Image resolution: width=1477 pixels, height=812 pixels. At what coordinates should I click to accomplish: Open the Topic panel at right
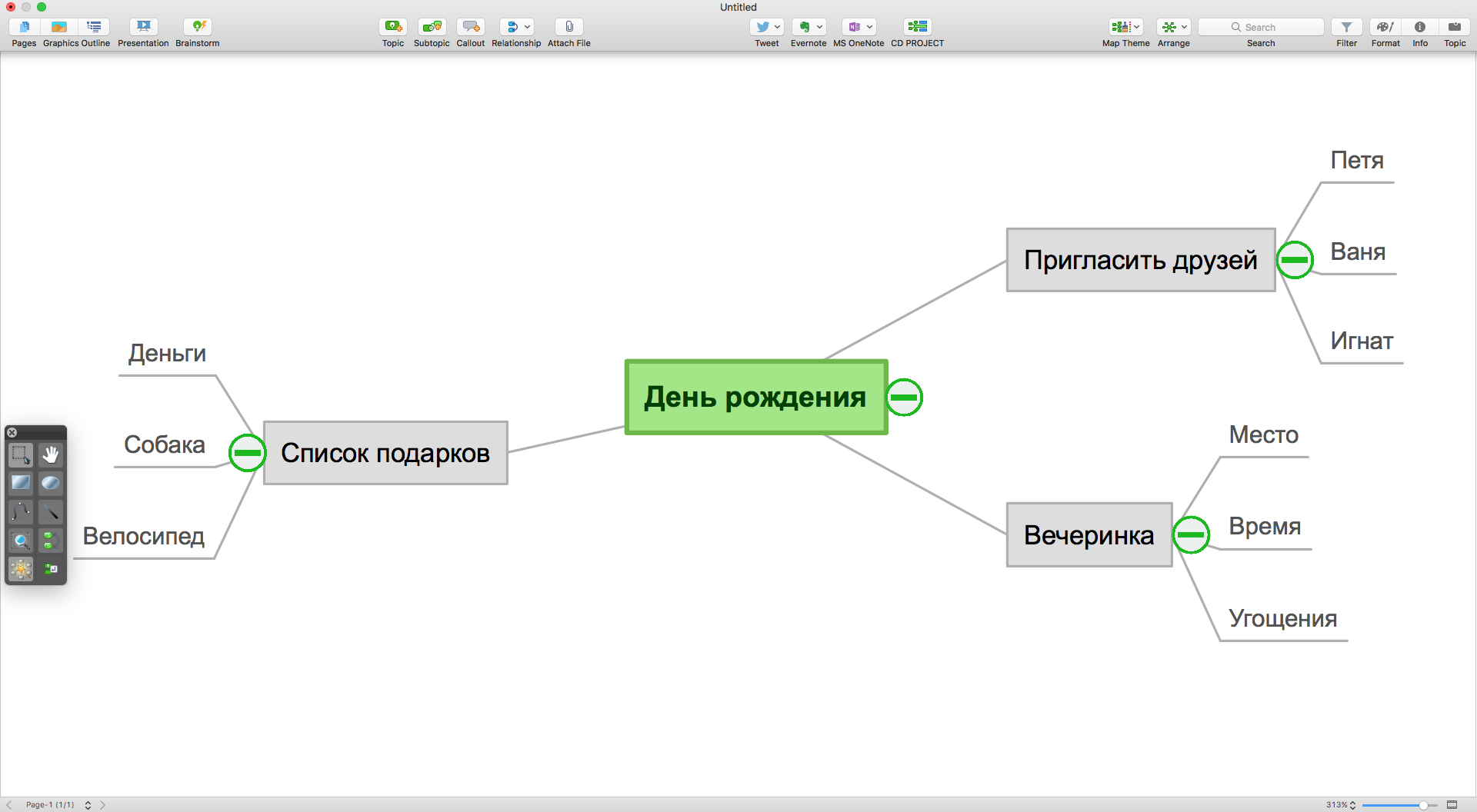1455,27
